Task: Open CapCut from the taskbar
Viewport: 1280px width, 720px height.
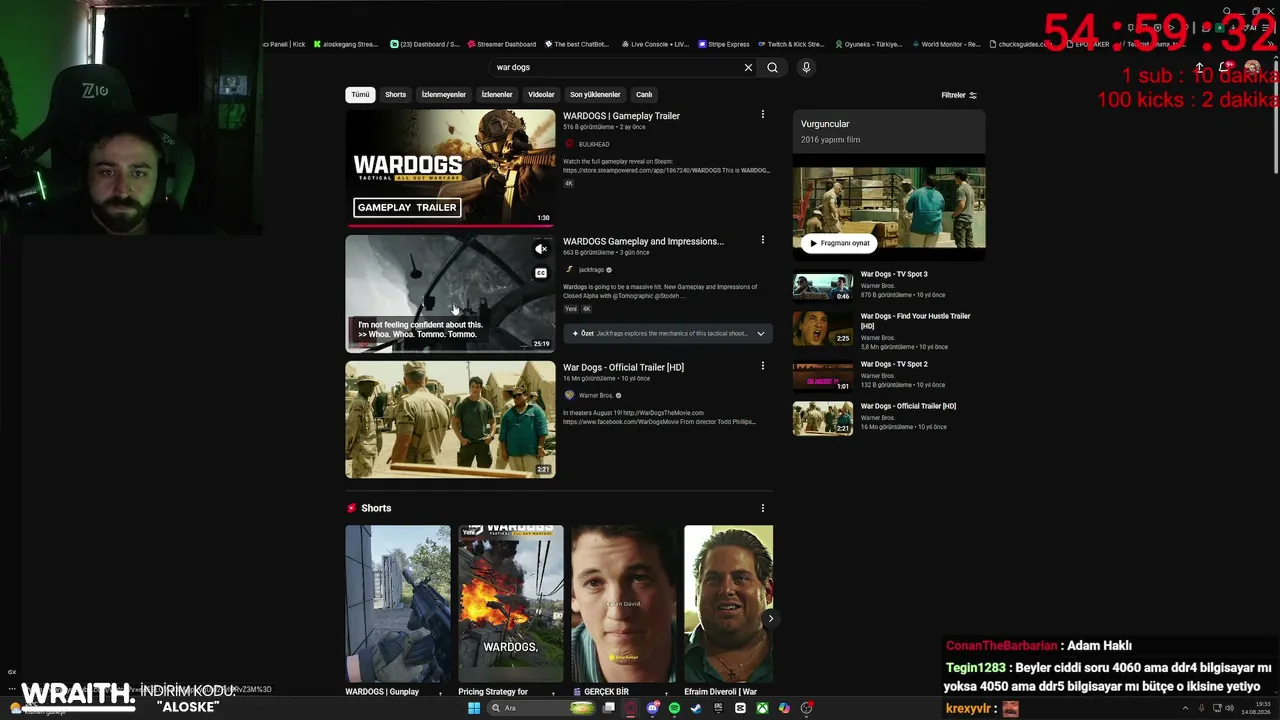Action: pyautogui.click(x=740, y=708)
